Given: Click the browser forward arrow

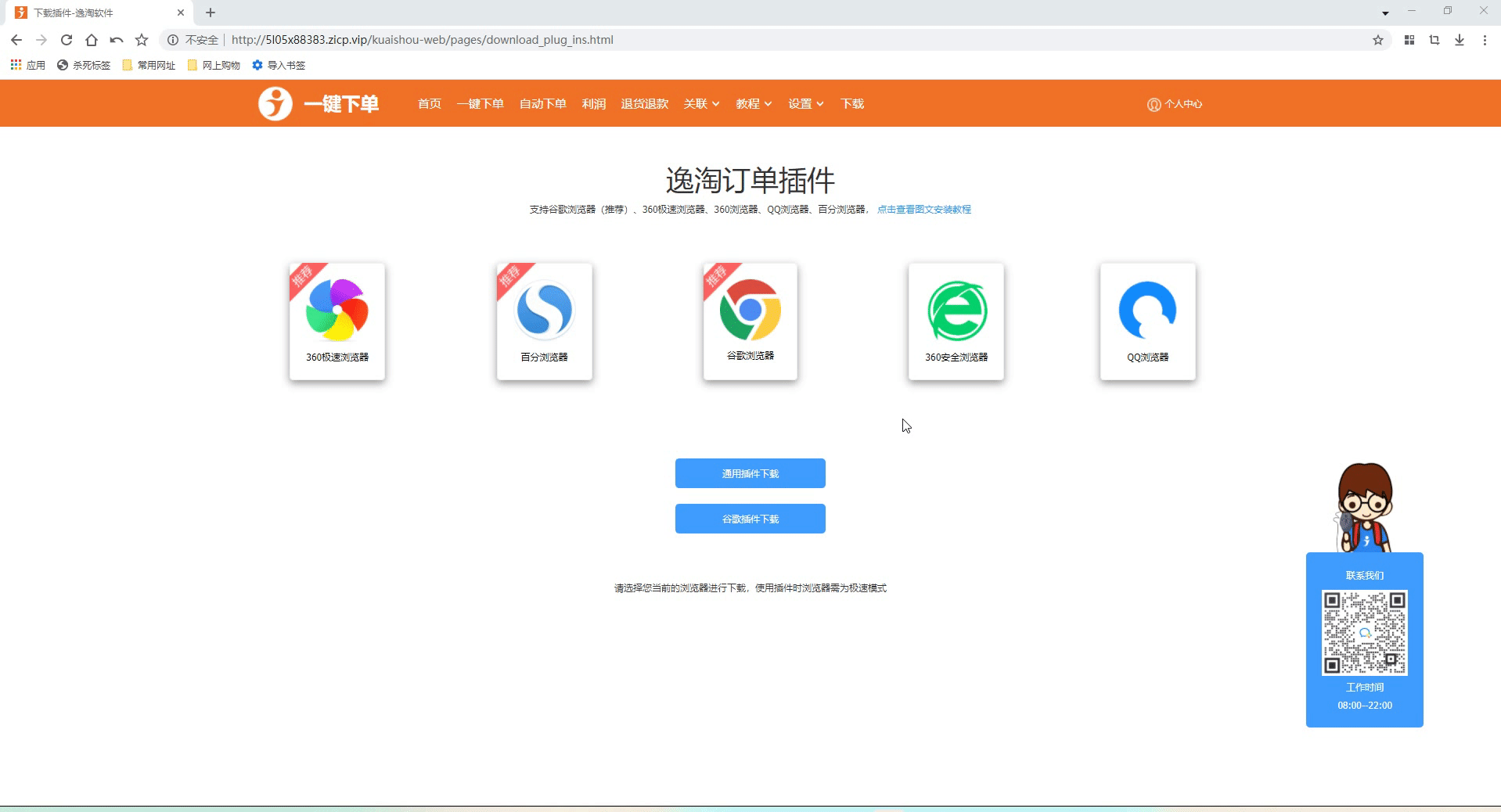Looking at the screenshot, I should point(41,40).
